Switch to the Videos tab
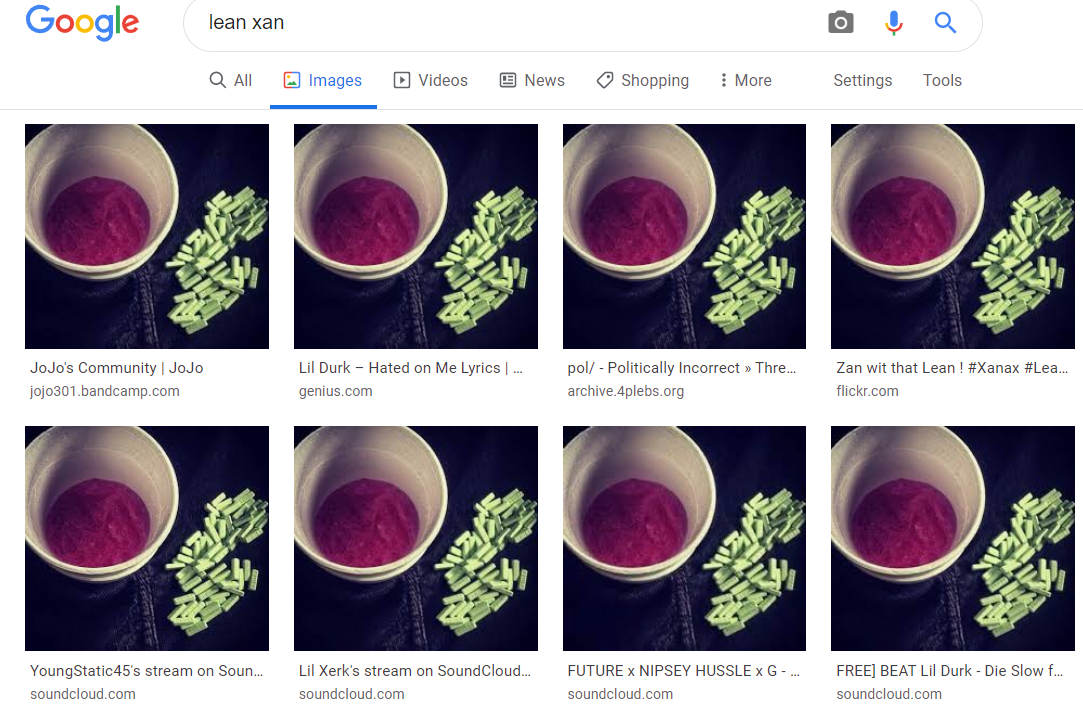Image resolution: width=1083 pixels, height=722 pixels. [x=431, y=81]
